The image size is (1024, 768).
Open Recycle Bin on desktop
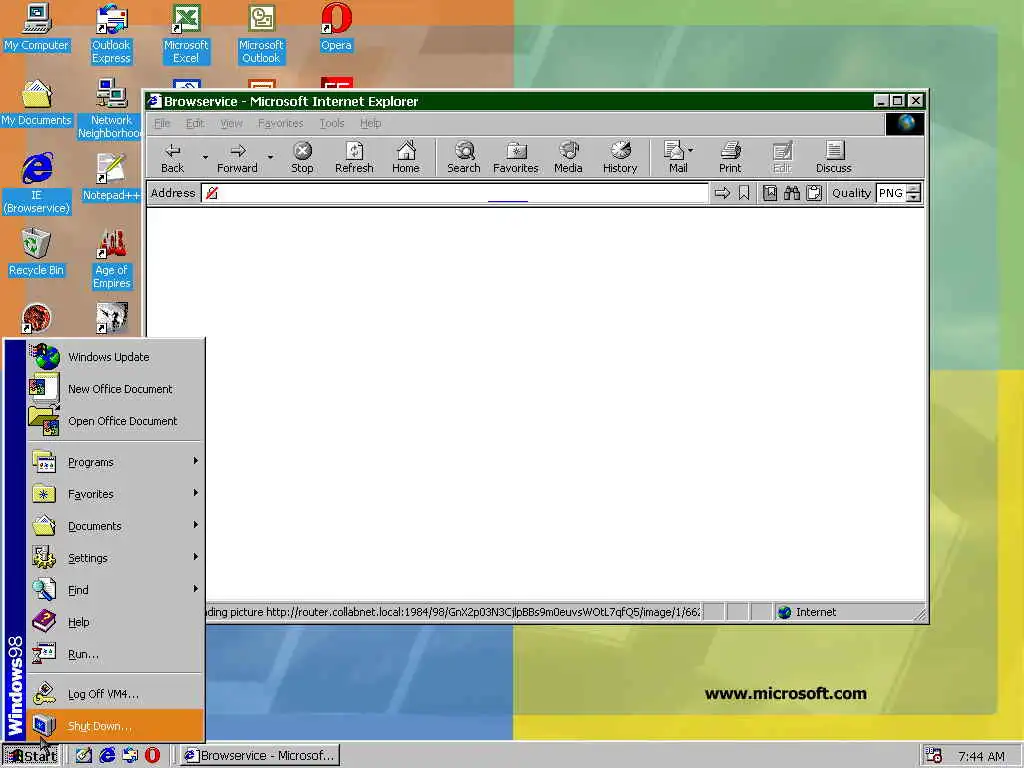tap(36, 252)
